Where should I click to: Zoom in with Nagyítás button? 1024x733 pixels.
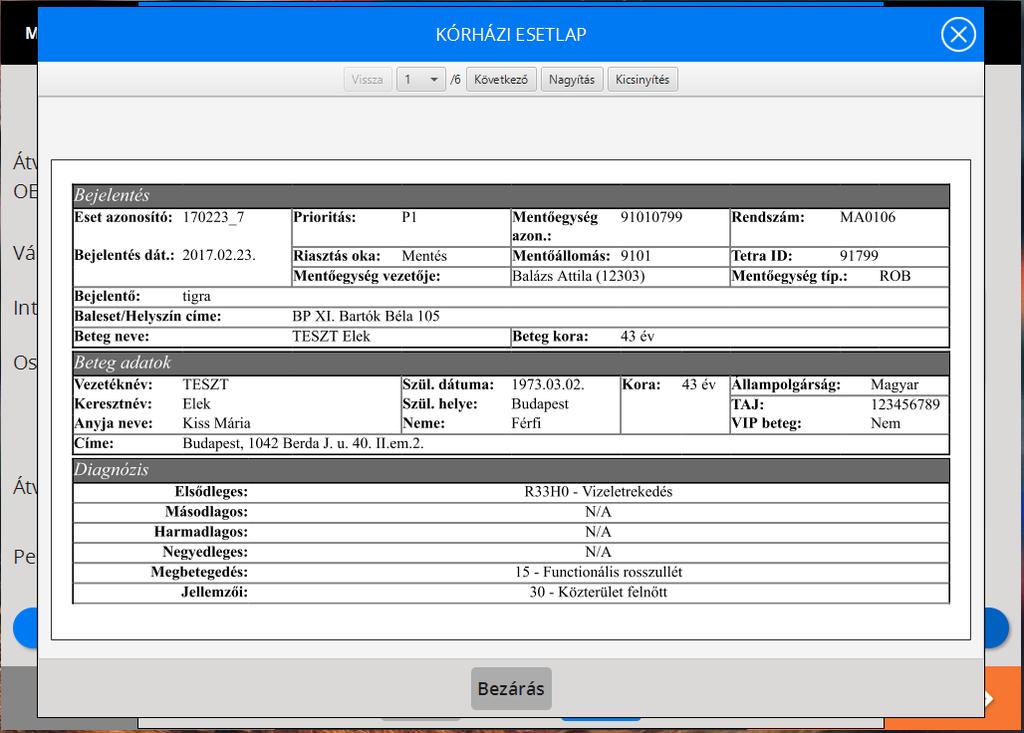[x=571, y=80]
